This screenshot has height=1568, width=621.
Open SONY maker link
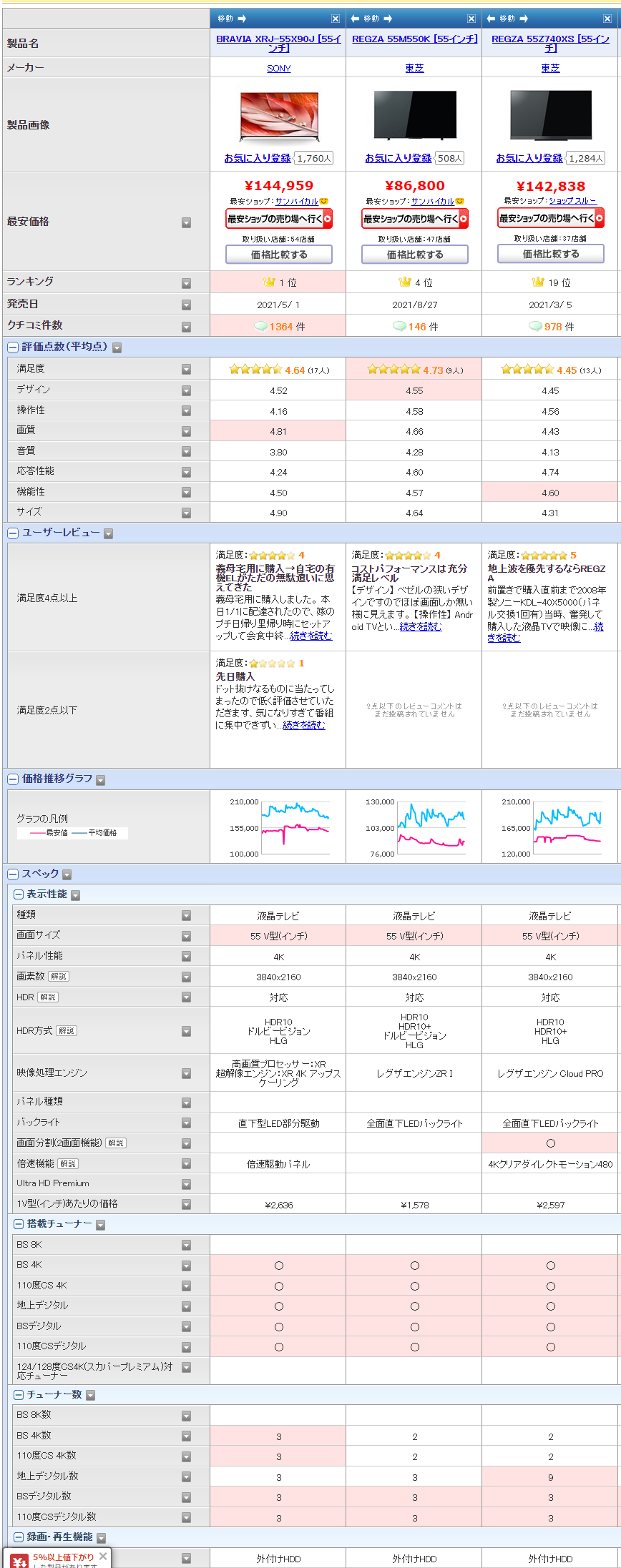pos(279,69)
